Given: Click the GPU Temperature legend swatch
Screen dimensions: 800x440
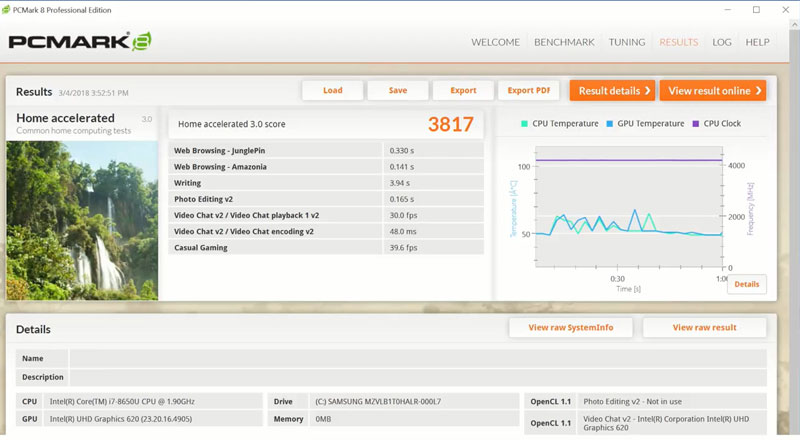Looking at the screenshot, I should tap(609, 124).
